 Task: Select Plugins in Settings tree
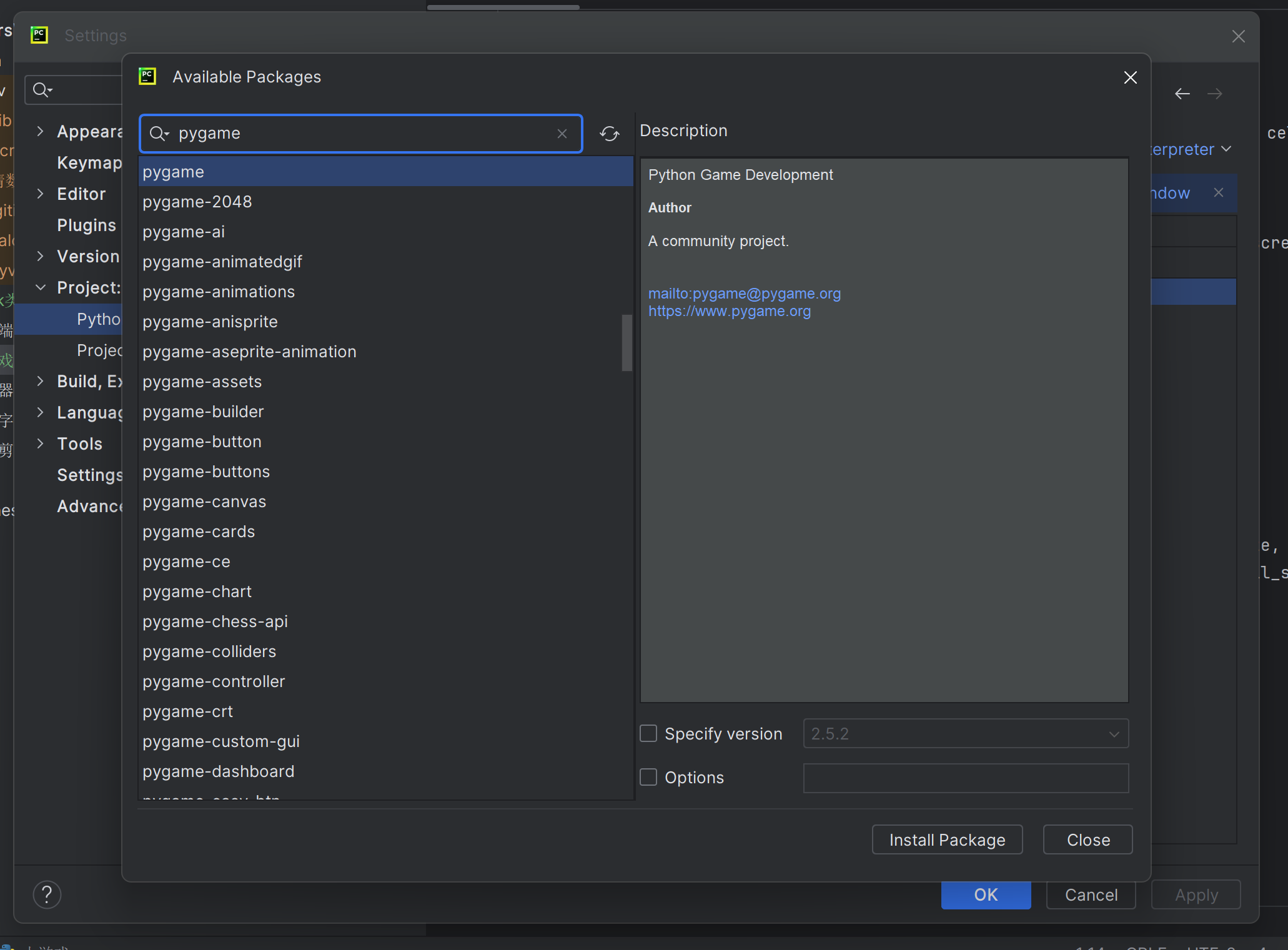pyautogui.click(x=87, y=225)
